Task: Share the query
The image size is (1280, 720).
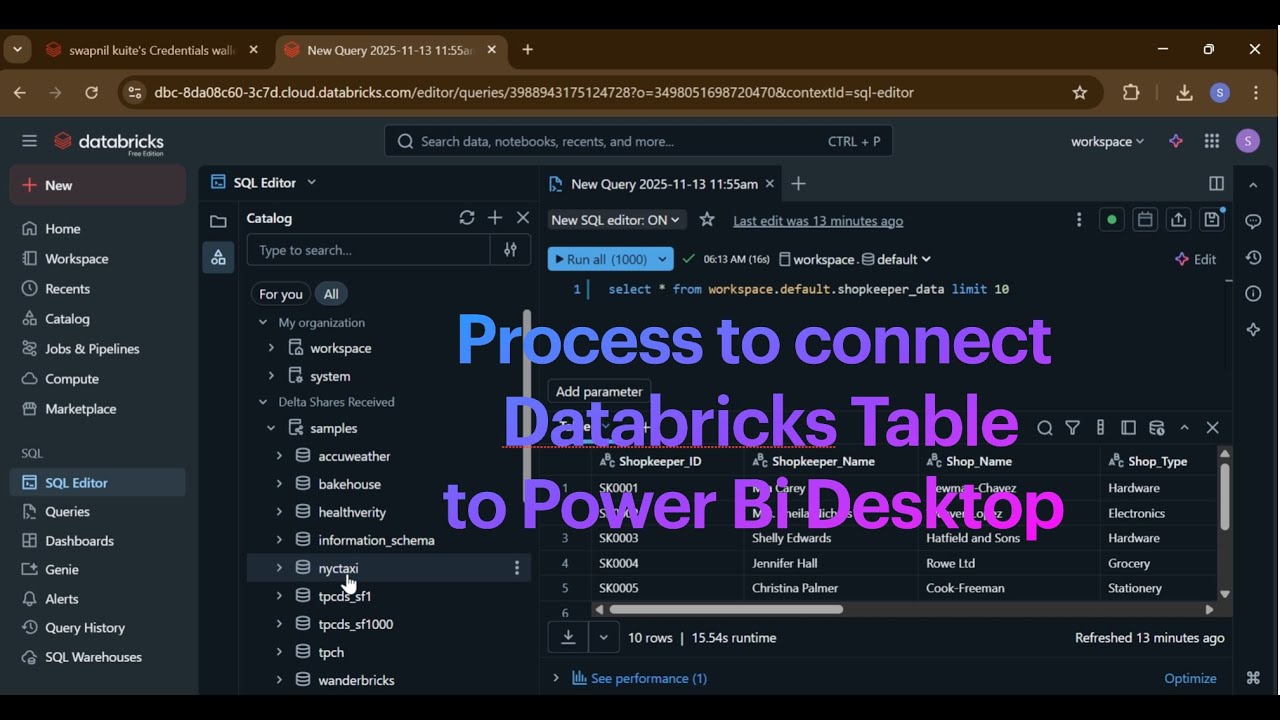Action: click(1179, 220)
